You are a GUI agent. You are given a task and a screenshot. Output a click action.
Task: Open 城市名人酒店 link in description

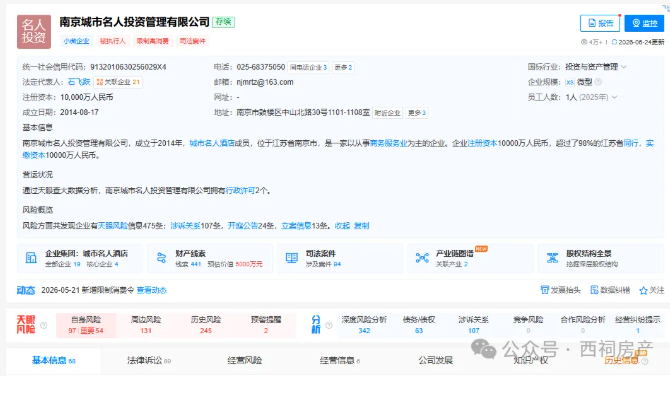[212, 144]
